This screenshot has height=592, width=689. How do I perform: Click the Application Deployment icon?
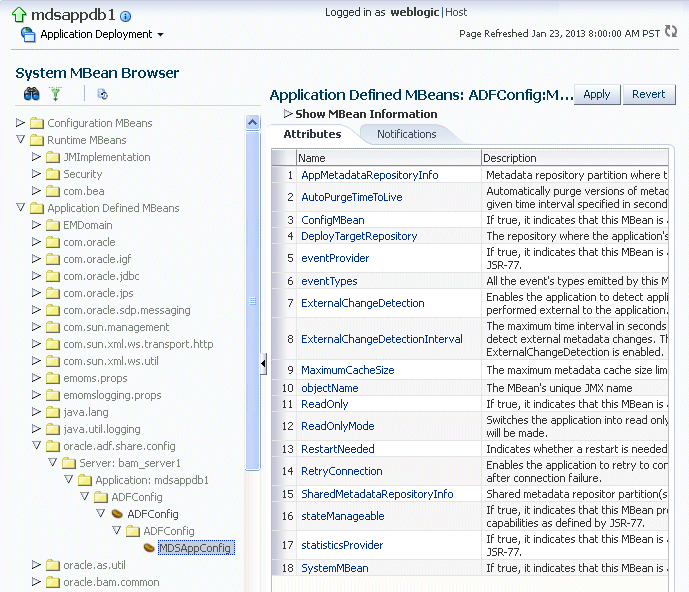tap(28, 34)
